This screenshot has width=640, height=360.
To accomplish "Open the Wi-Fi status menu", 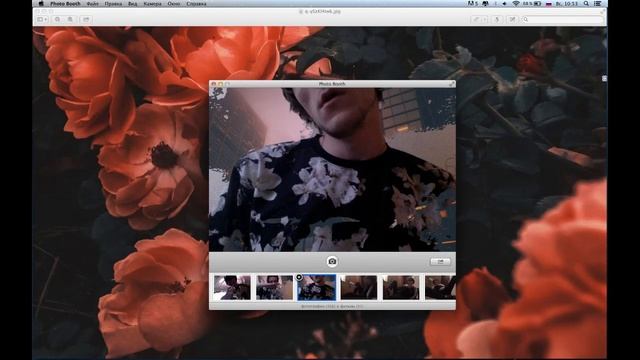I will (516, 3).
